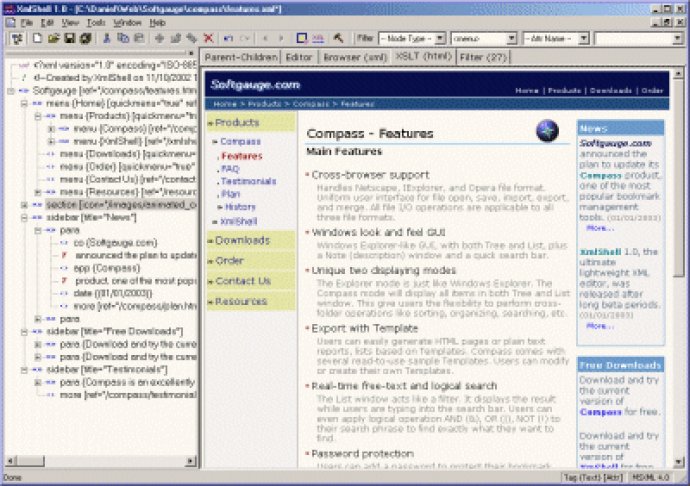Switch to the Editor tab
The width and height of the screenshot is (690, 486).
pyautogui.click(x=299, y=57)
